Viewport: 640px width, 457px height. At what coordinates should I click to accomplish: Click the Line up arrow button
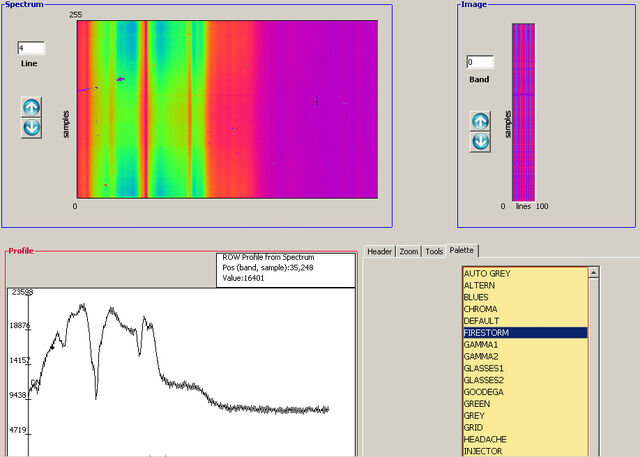point(31,107)
